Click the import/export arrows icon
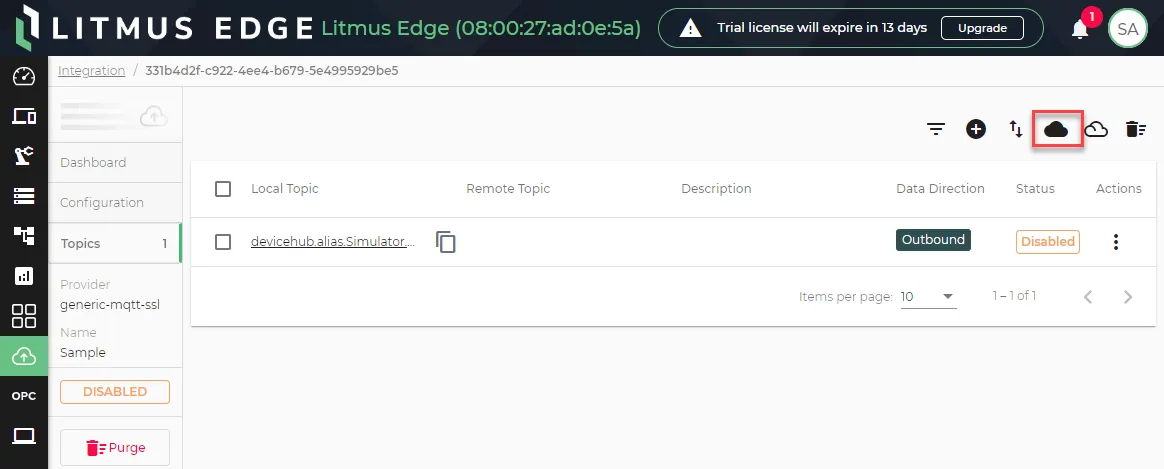 coord(1016,129)
